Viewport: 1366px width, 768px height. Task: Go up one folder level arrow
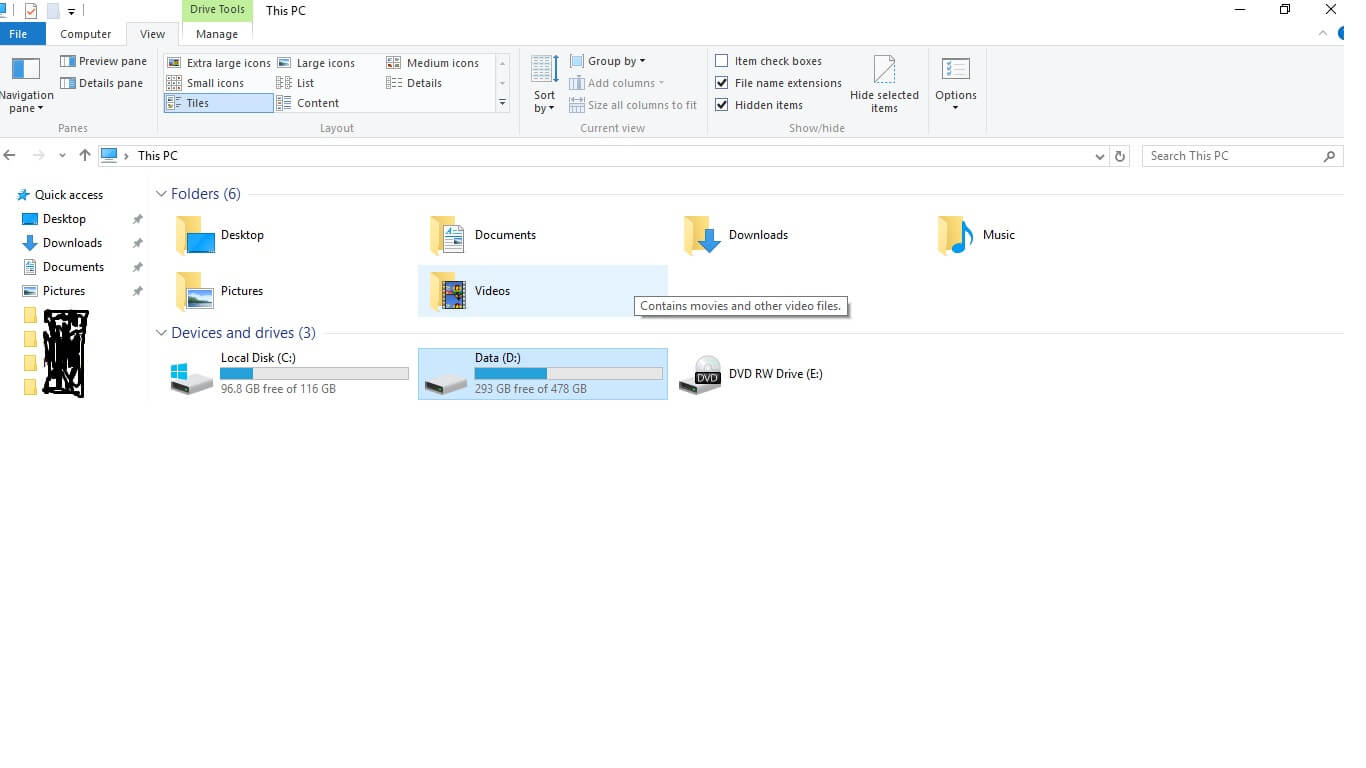85,156
